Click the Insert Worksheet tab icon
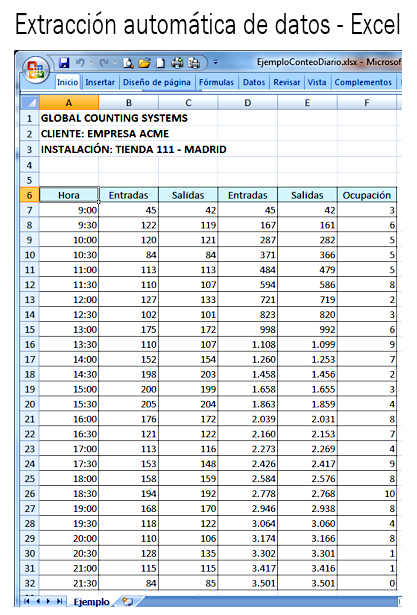Image resolution: width=417 pixels, height=615 pixels. pos(128,601)
